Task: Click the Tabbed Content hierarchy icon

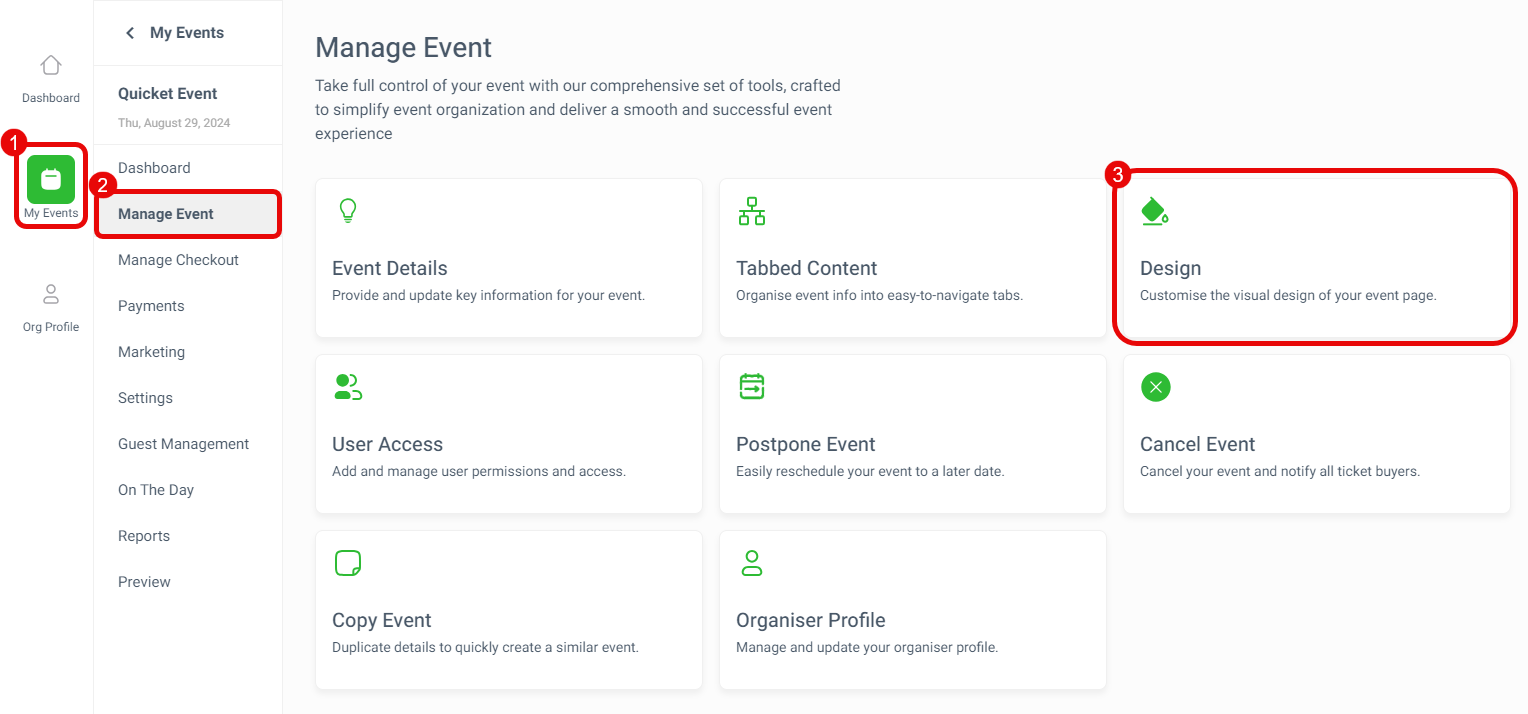Action: tap(752, 211)
